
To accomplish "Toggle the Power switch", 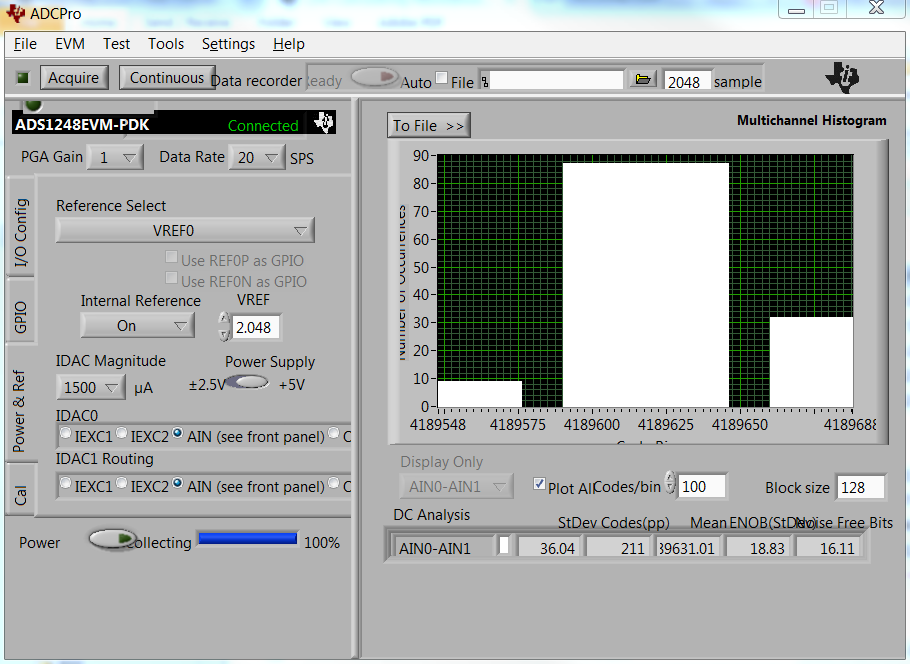I will pos(111,539).
